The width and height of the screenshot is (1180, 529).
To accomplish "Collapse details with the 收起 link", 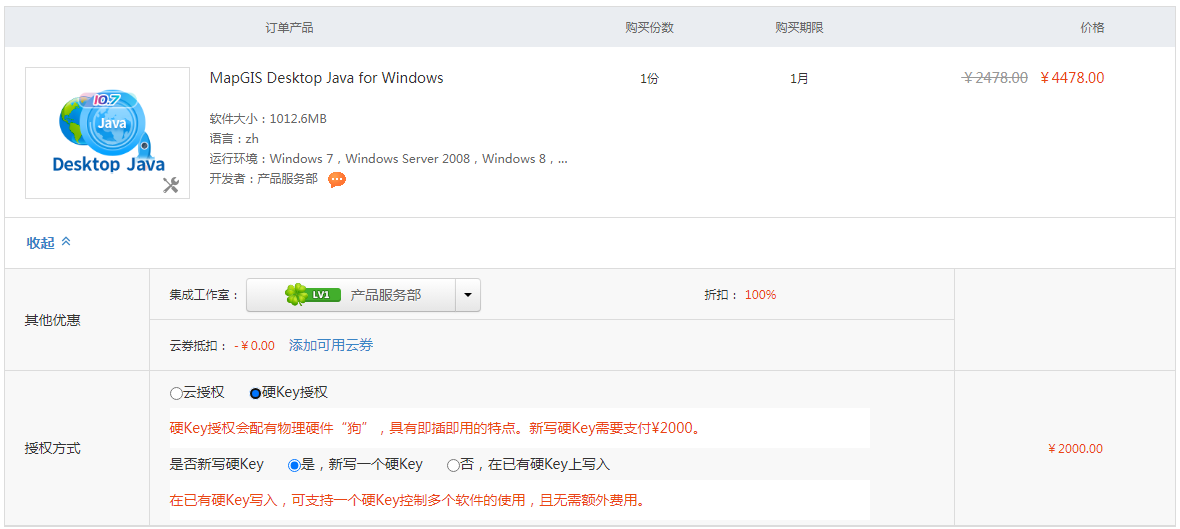I will click(x=41, y=242).
